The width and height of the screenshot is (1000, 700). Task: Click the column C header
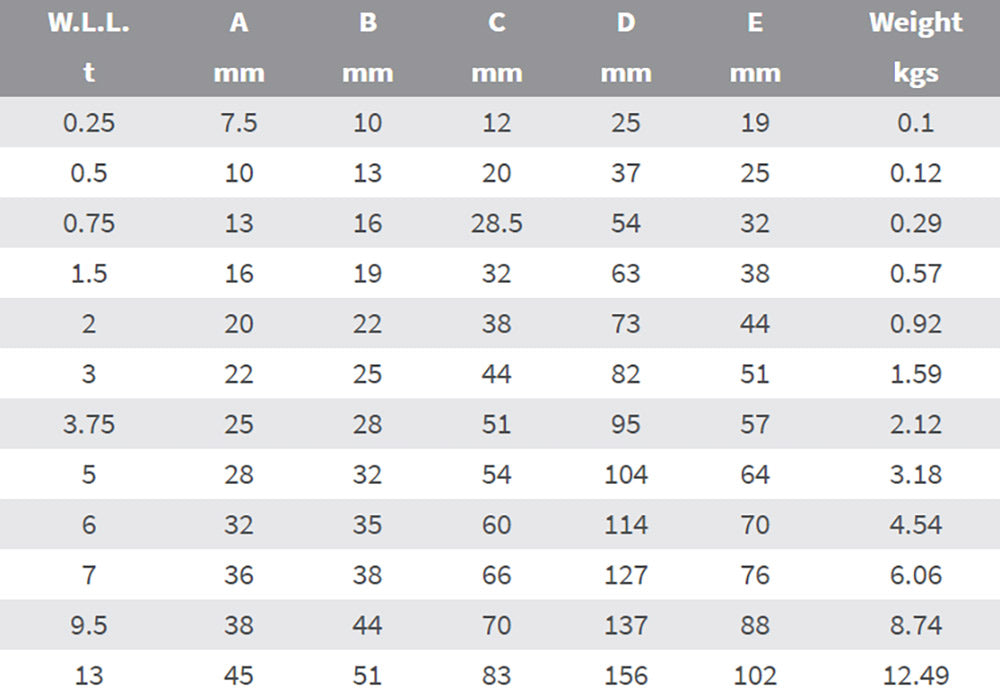(x=497, y=22)
